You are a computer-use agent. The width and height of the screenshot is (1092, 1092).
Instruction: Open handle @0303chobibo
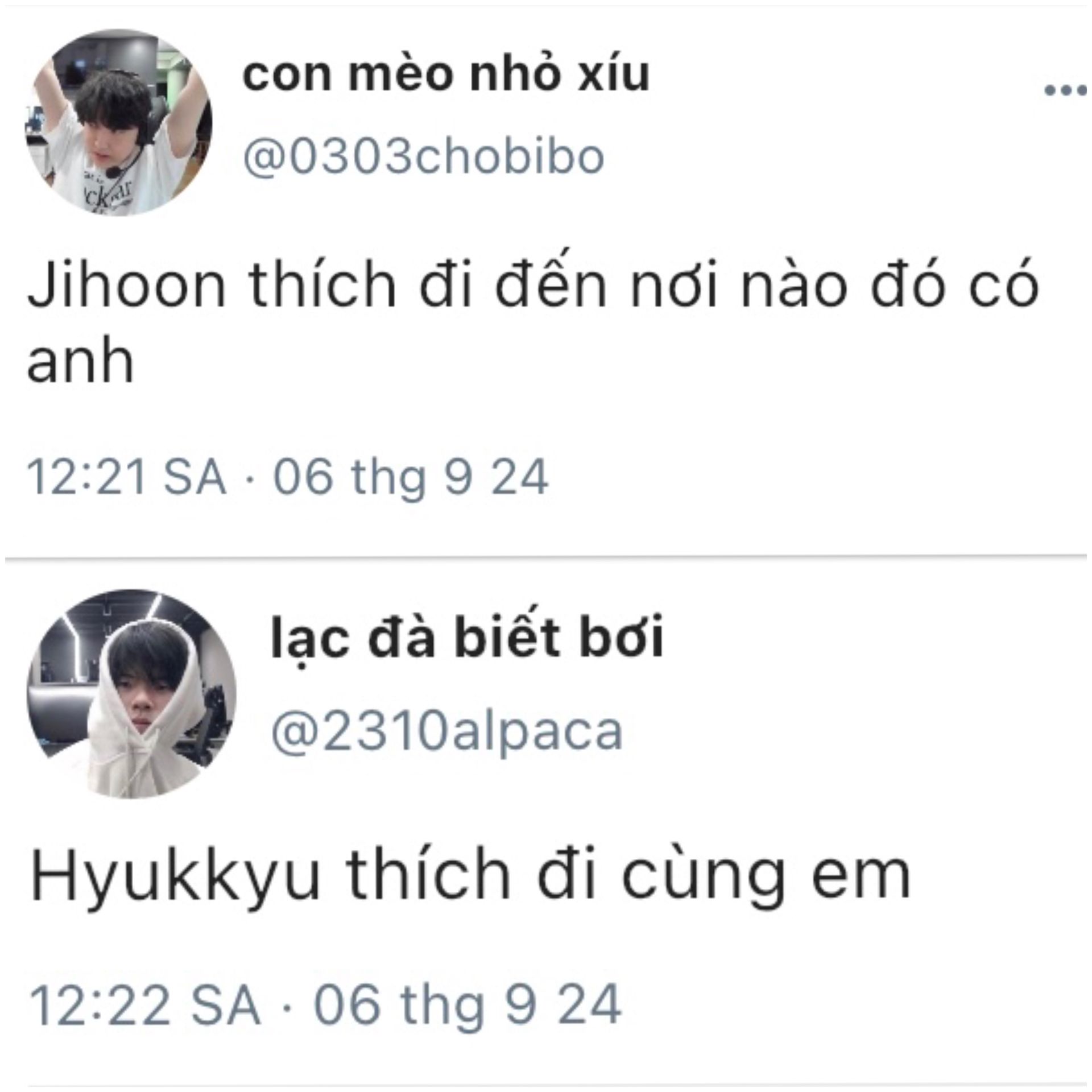click(423, 156)
